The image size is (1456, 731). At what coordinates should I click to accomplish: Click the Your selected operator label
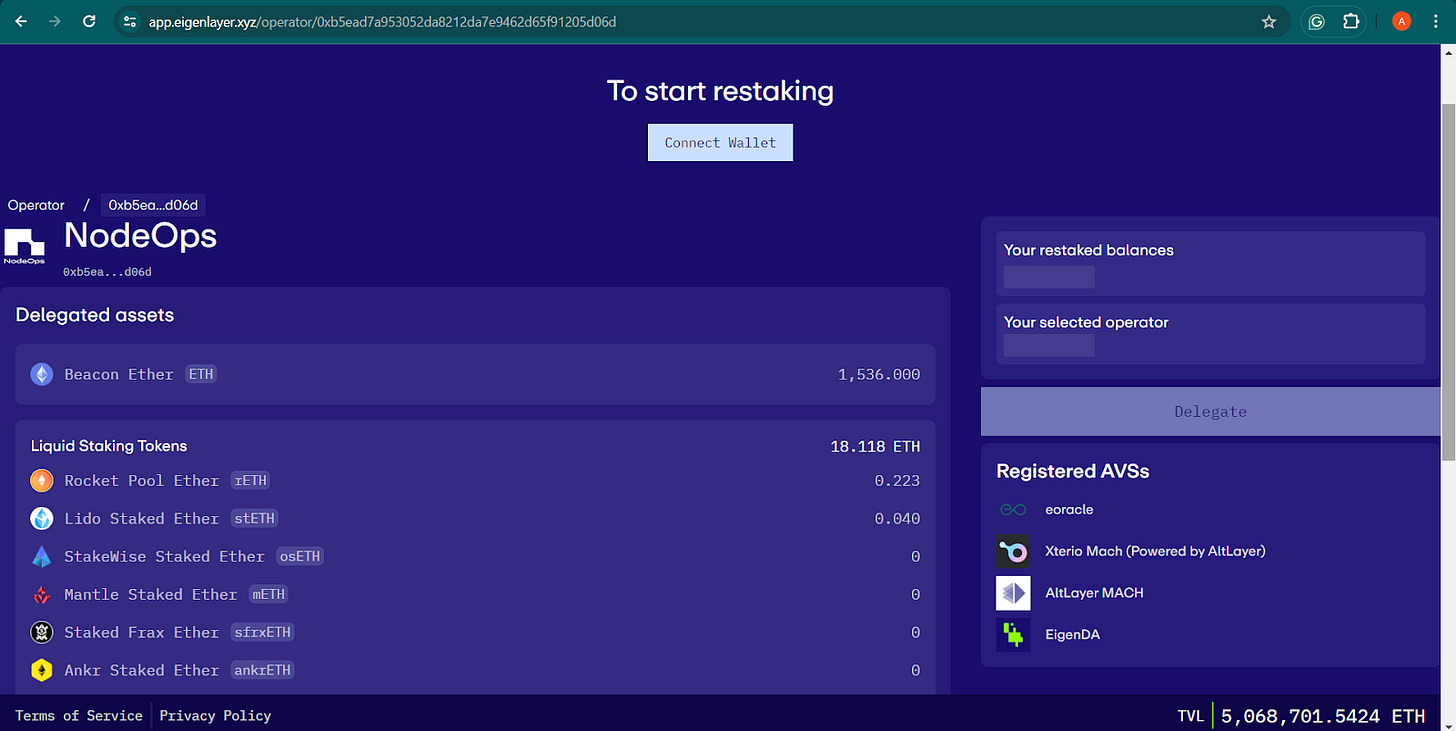pos(1086,322)
